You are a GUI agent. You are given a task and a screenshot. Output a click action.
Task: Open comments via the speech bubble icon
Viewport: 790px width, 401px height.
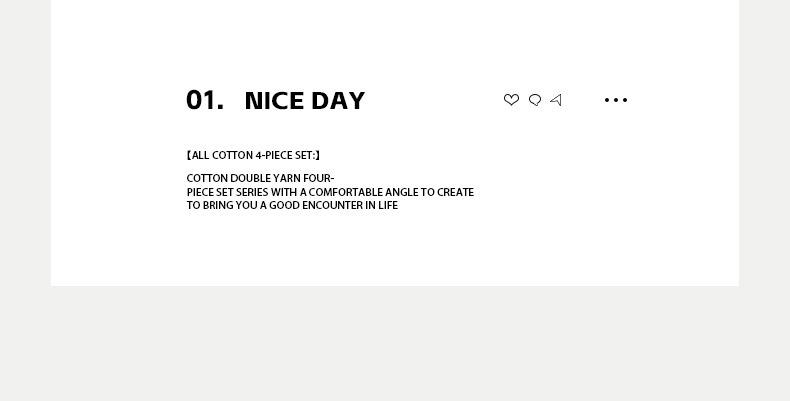pos(535,100)
